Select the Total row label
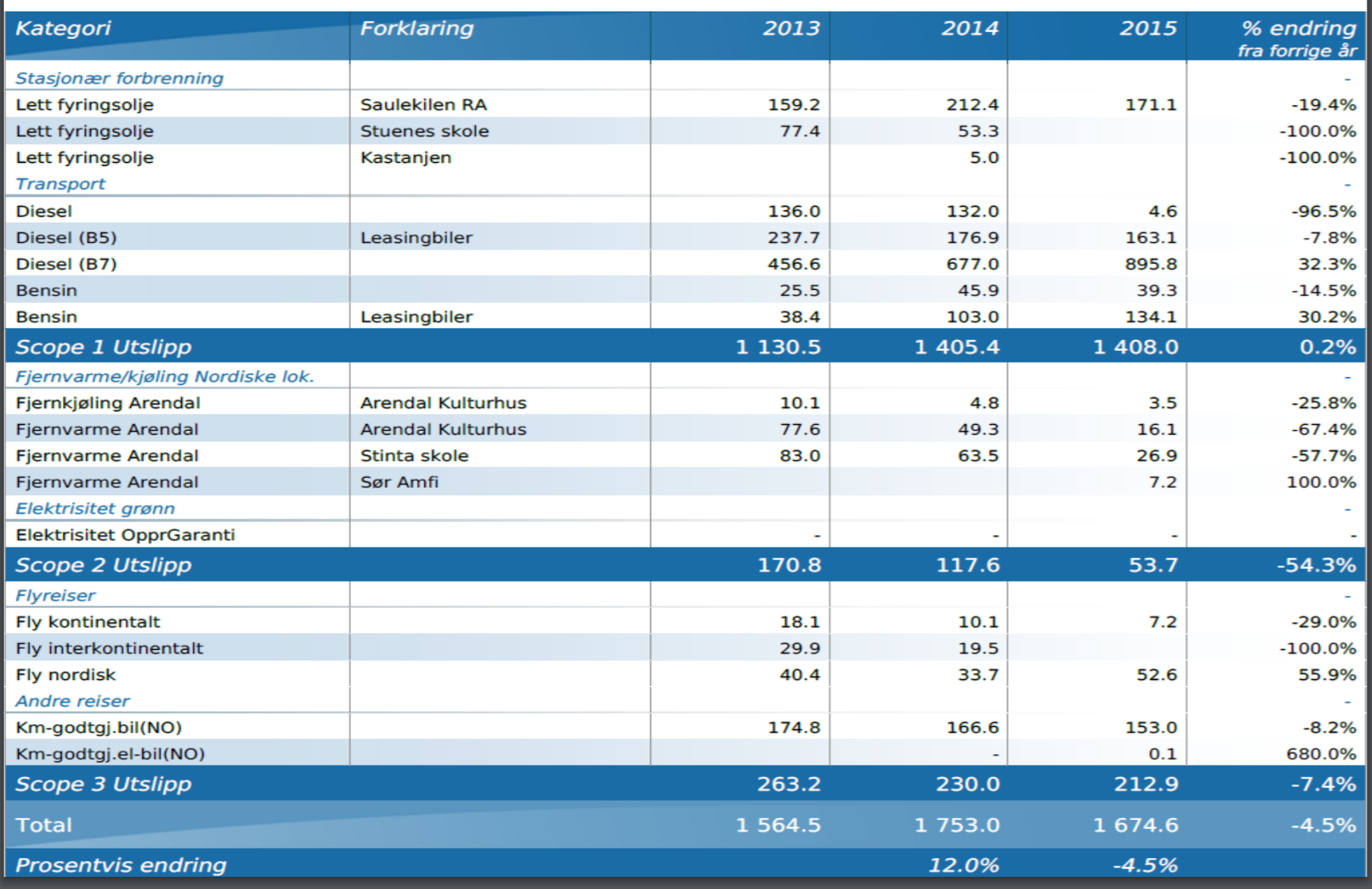1372x889 pixels. pyautogui.click(x=44, y=825)
